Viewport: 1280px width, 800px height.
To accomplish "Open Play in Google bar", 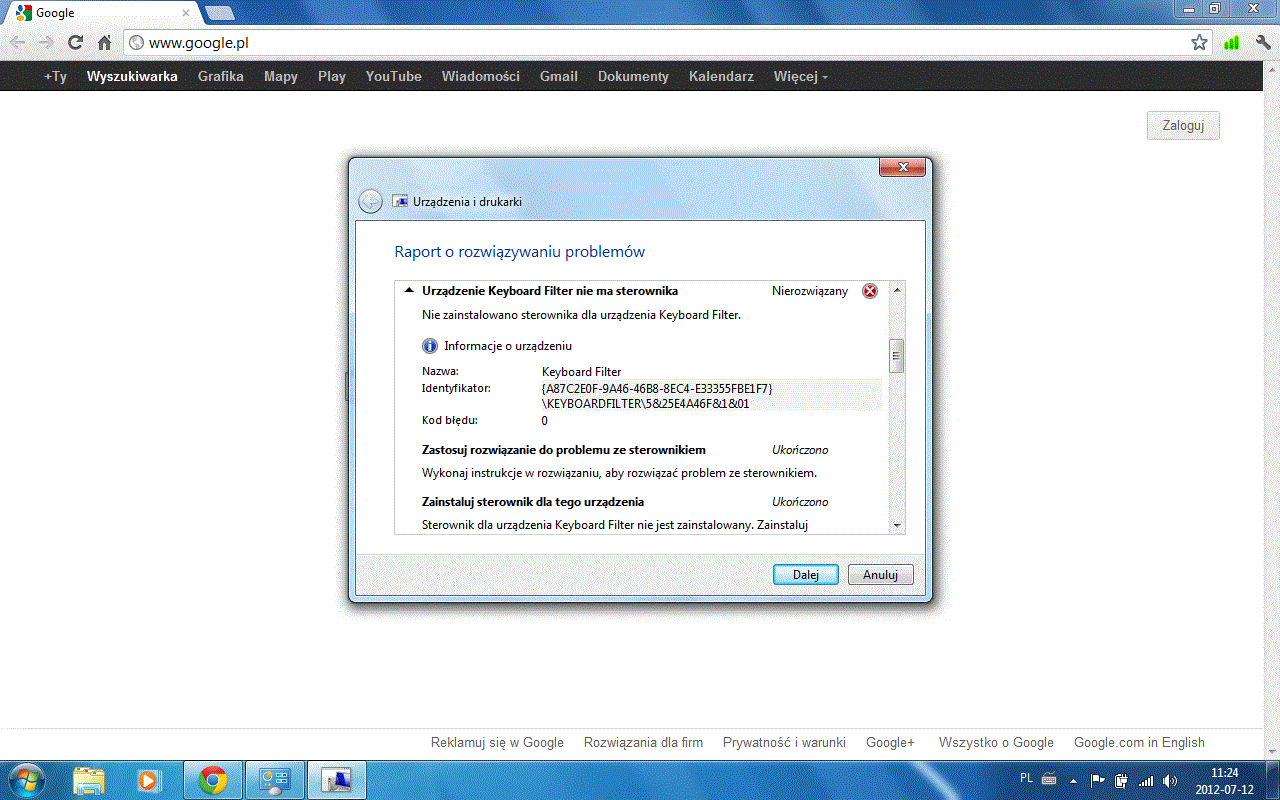I will click(x=332, y=76).
